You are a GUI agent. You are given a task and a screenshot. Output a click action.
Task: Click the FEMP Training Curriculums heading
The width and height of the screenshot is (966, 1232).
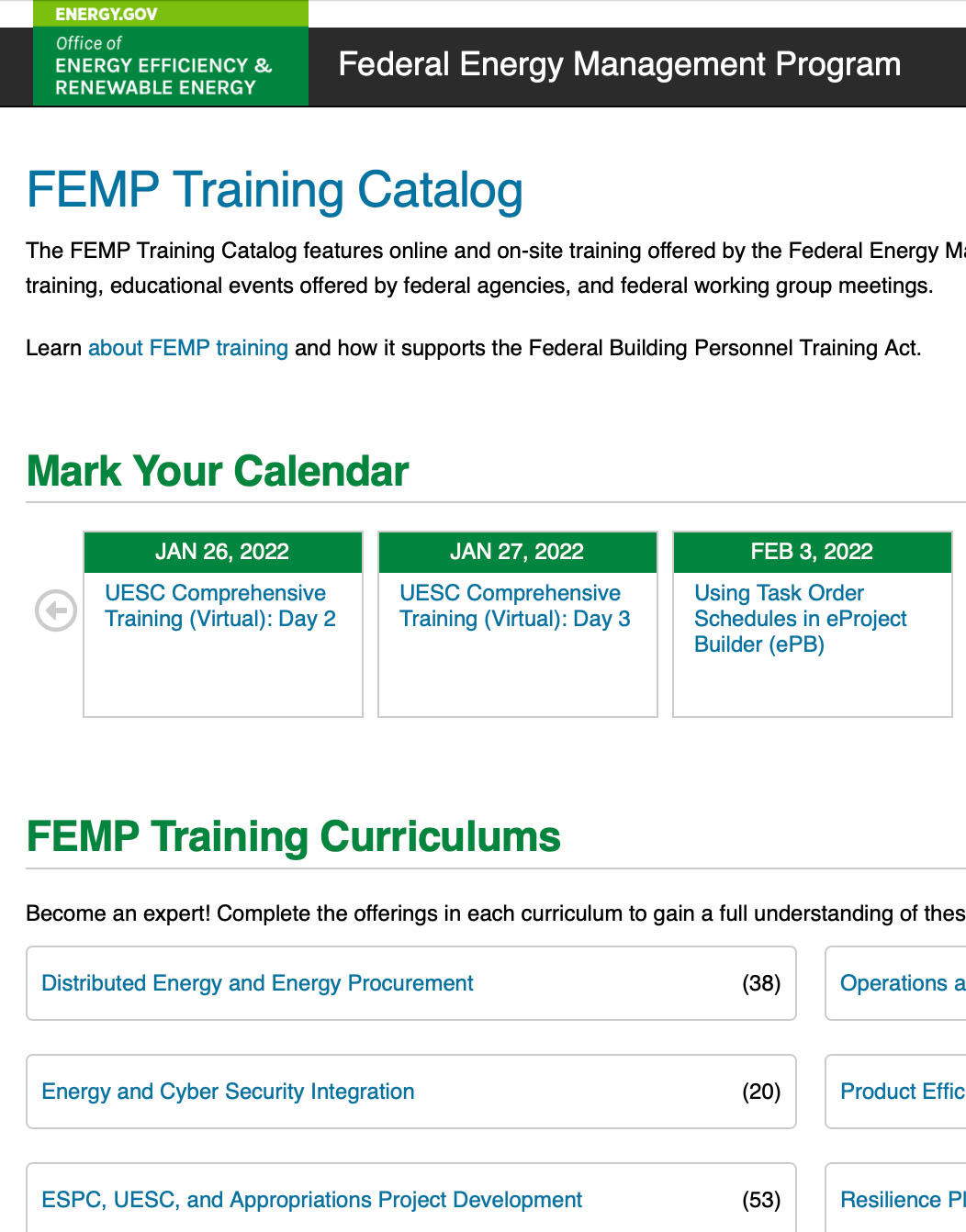click(x=293, y=836)
